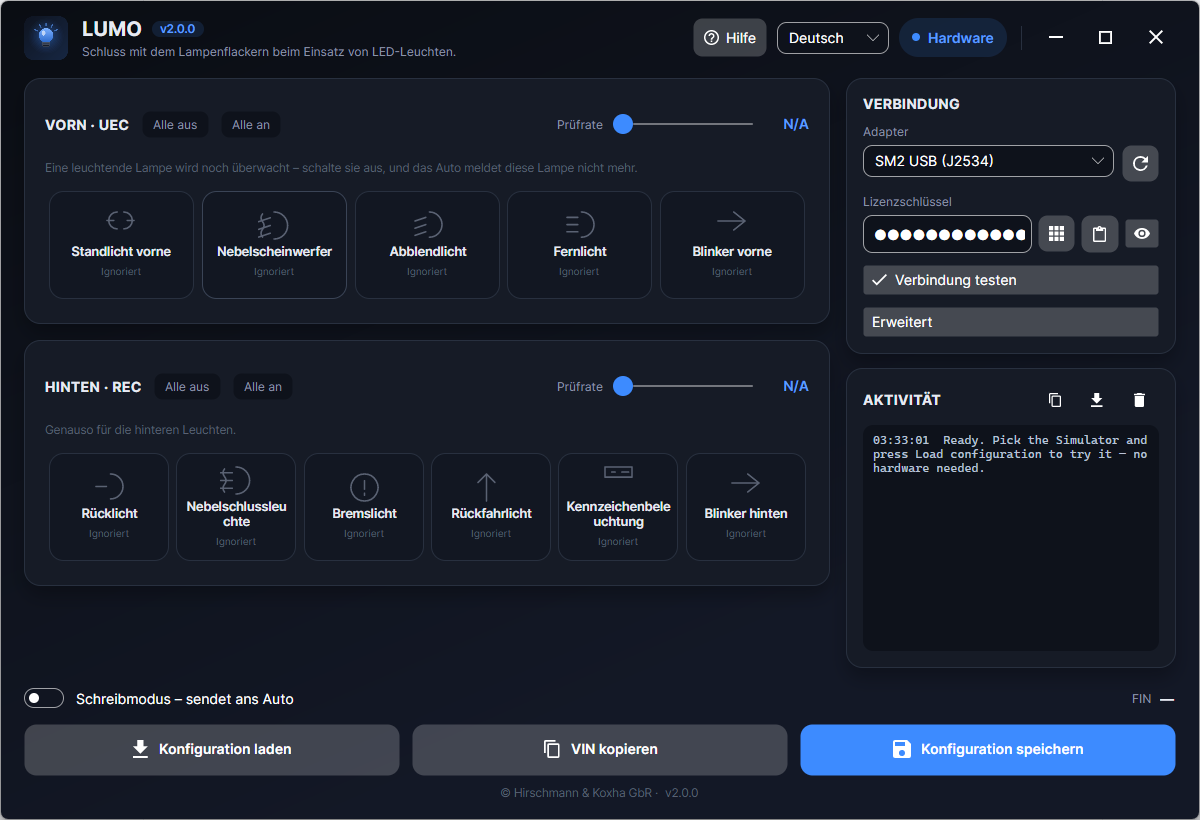The image size is (1200, 820).
Task: Paste license key from clipboard icon
Action: click(1100, 234)
